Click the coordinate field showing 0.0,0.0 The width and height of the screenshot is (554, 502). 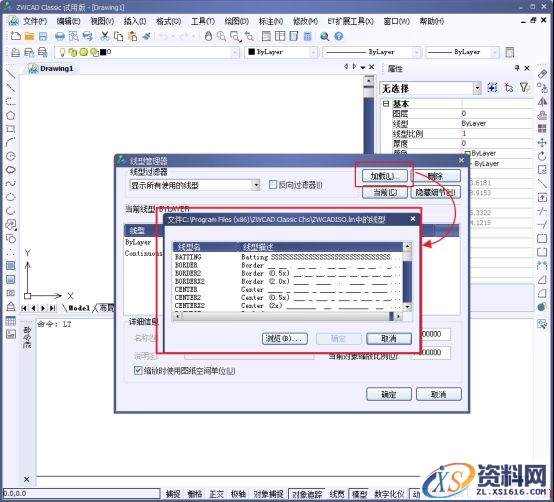(x=81, y=494)
